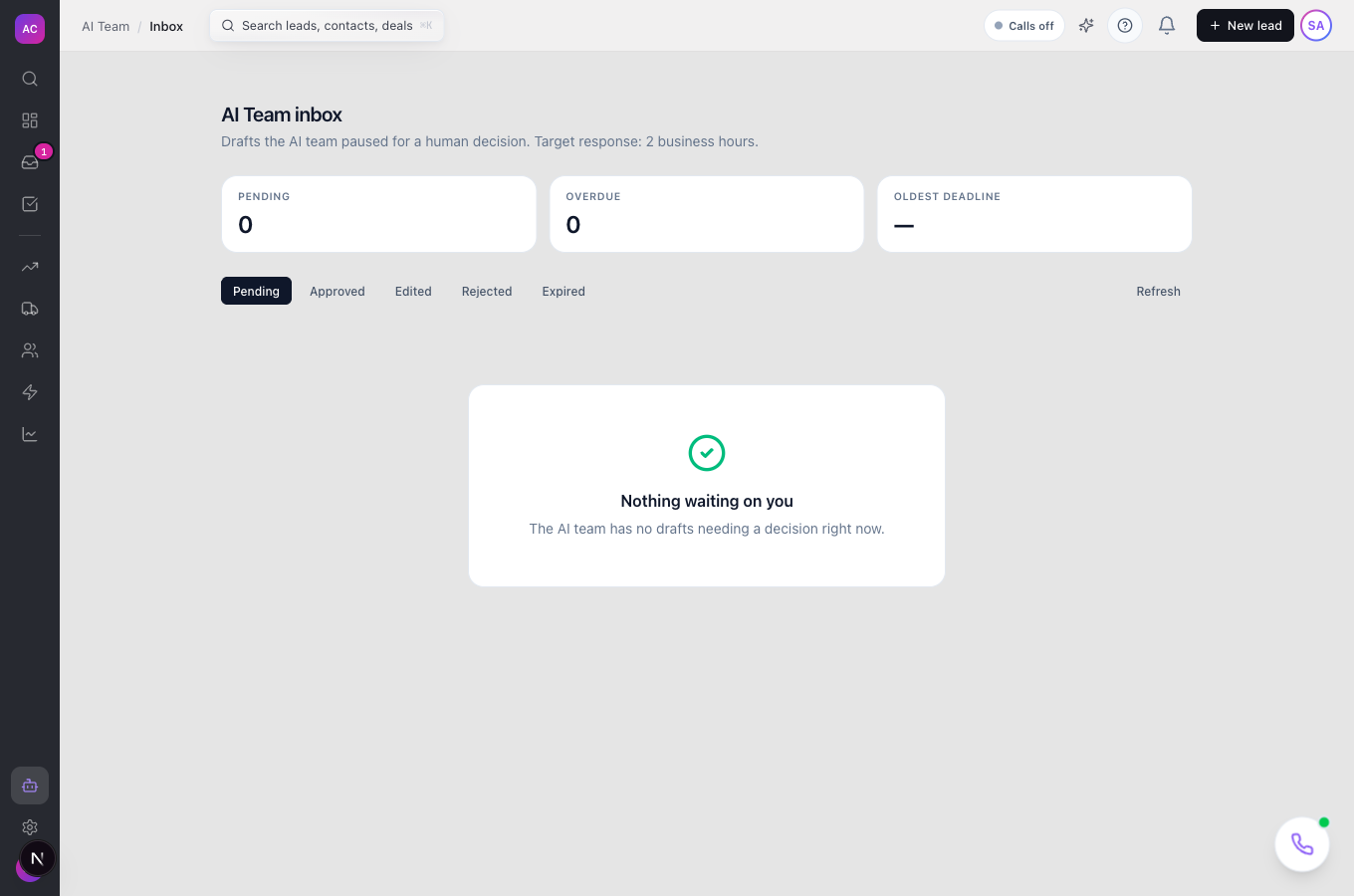Click the Inbox breadcrumb

(166, 26)
